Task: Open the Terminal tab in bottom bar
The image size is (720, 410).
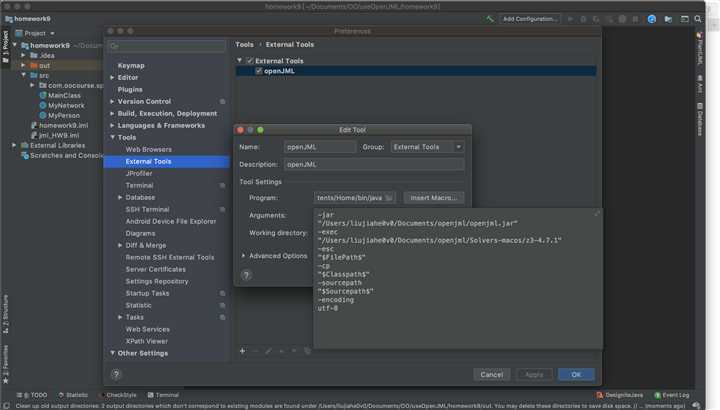Action: (163, 395)
